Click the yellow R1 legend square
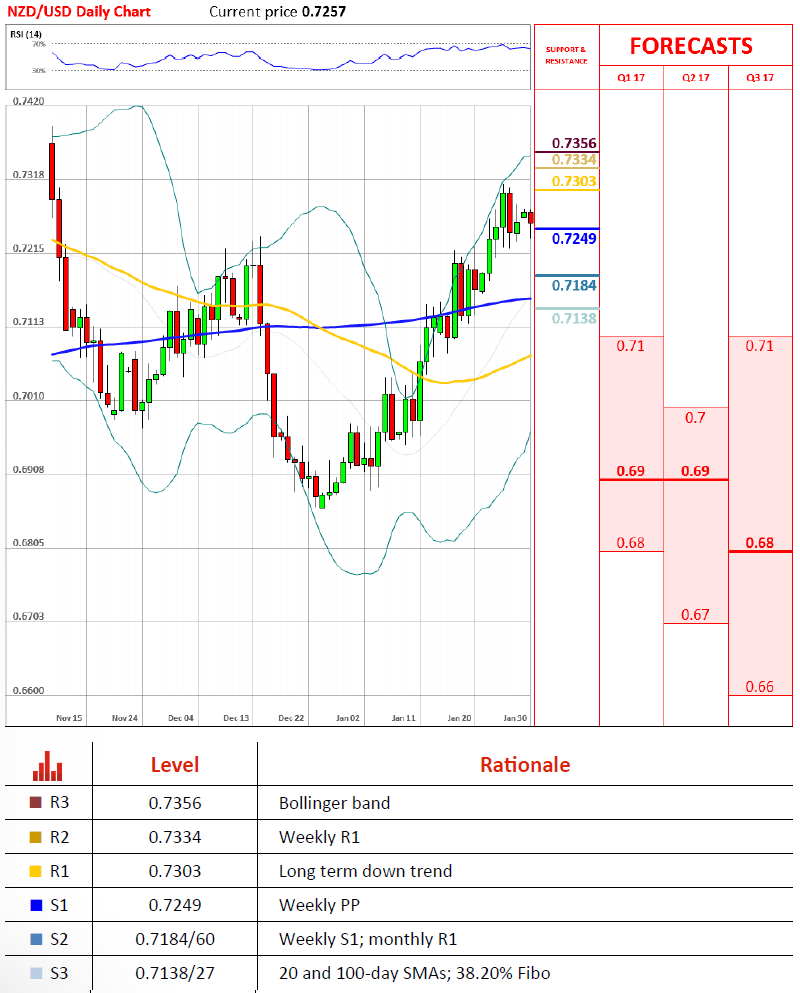 pyautogui.click(x=37, y=871)
